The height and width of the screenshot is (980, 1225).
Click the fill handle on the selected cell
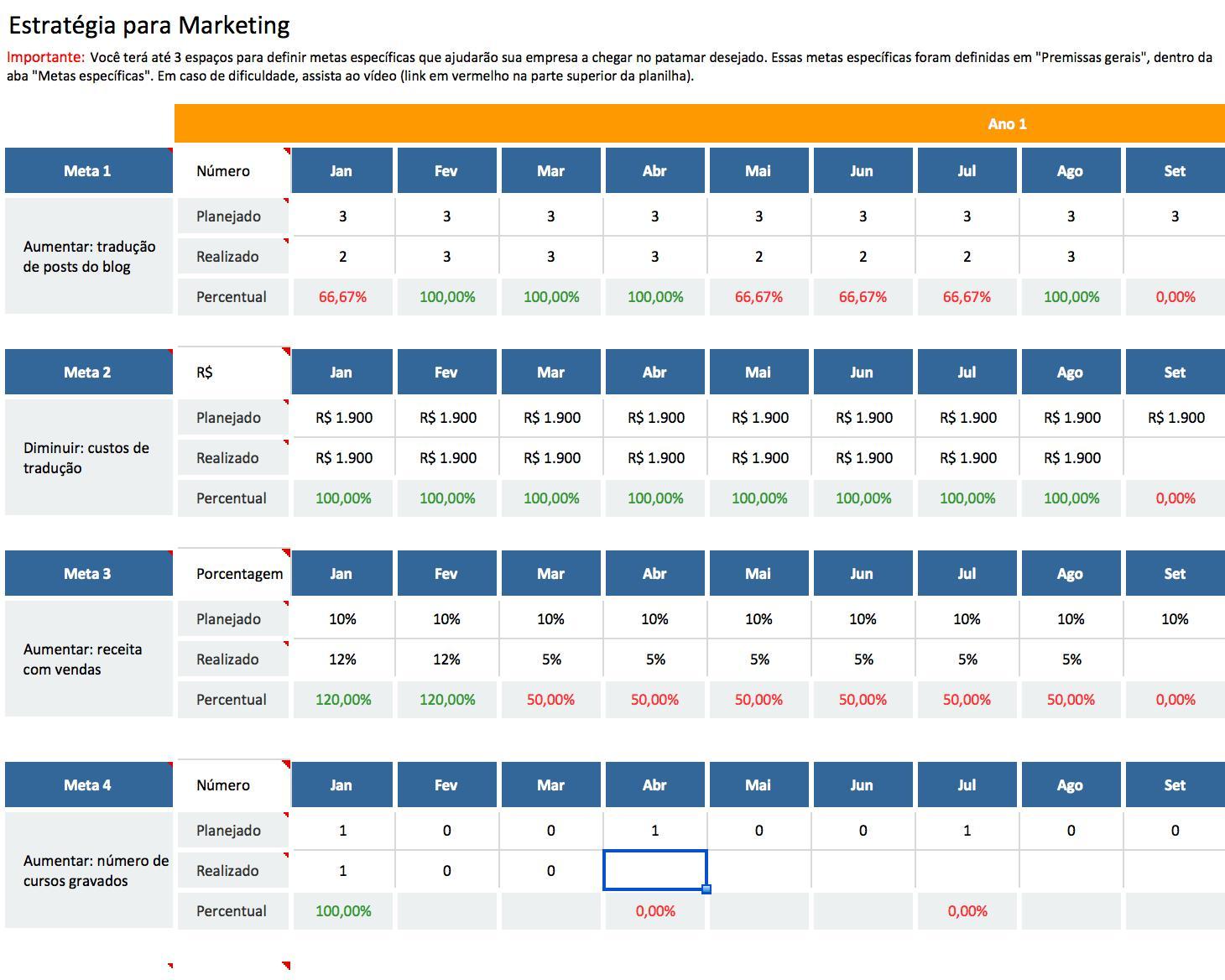(706, 889)
